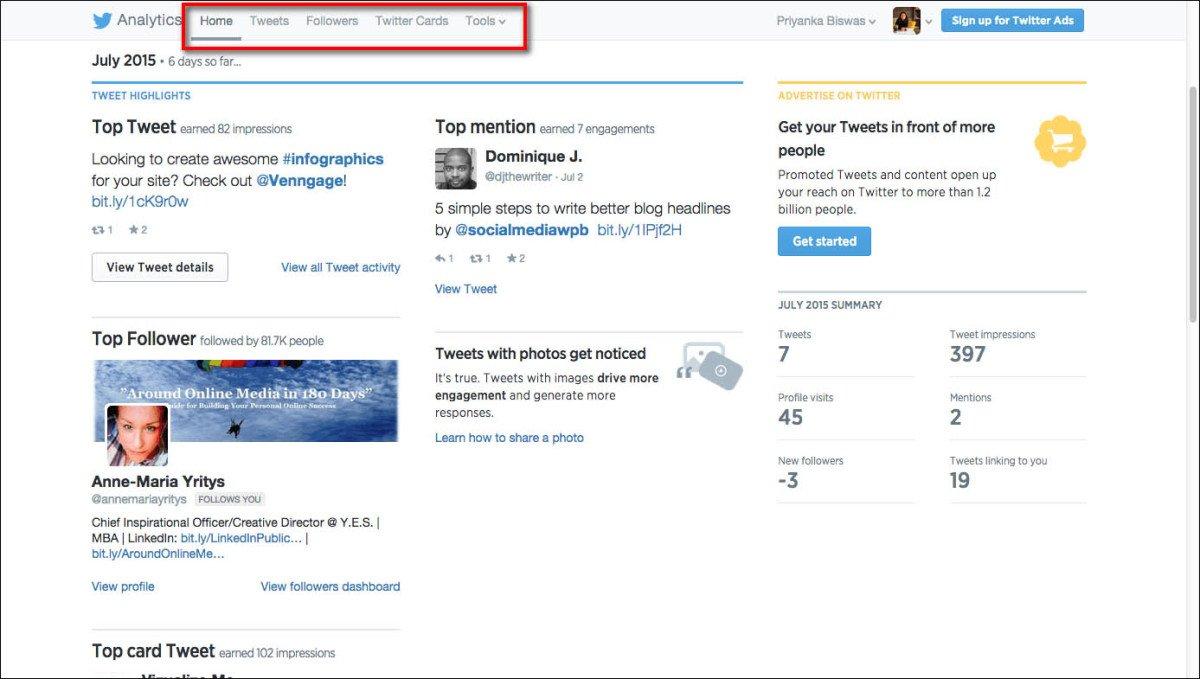Go to the Twitter Cards tab
This screenshot has height=679, width=1200.
click(412, 21)
